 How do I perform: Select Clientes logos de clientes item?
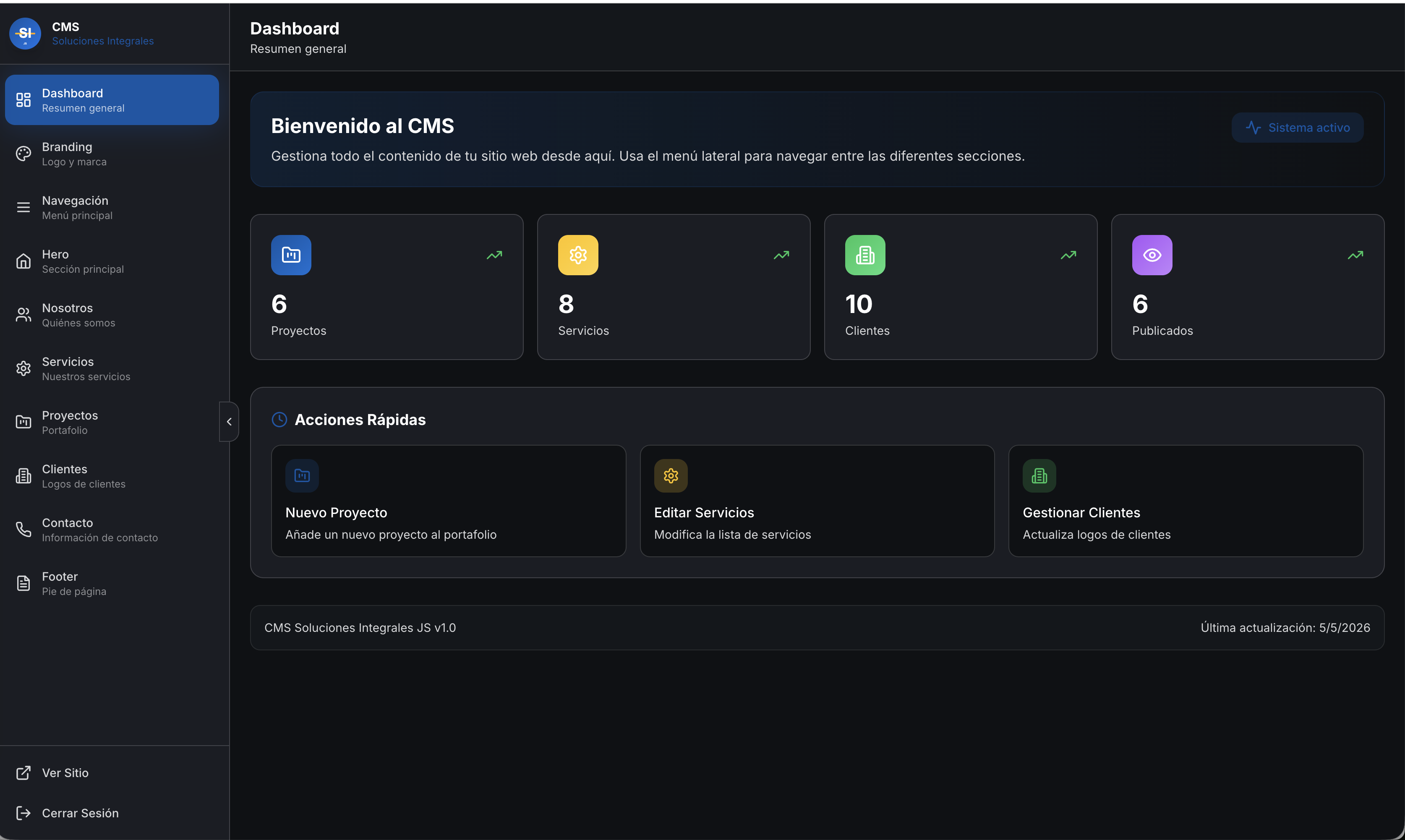(x=112, y=476)
